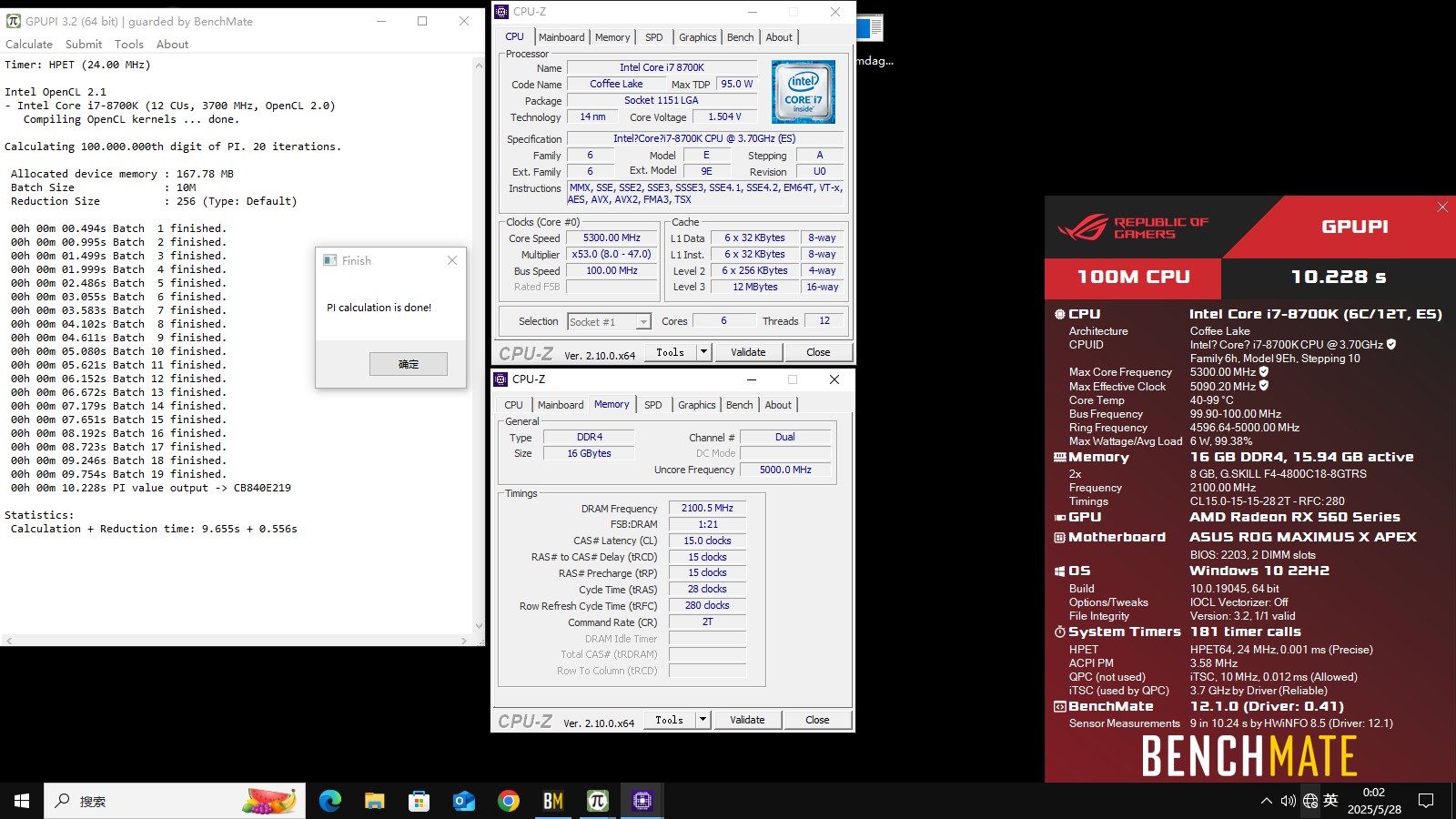Close the BenchMate GPUPI result panel
The image size is (1456, 819).
click(x=1442, y=207)
